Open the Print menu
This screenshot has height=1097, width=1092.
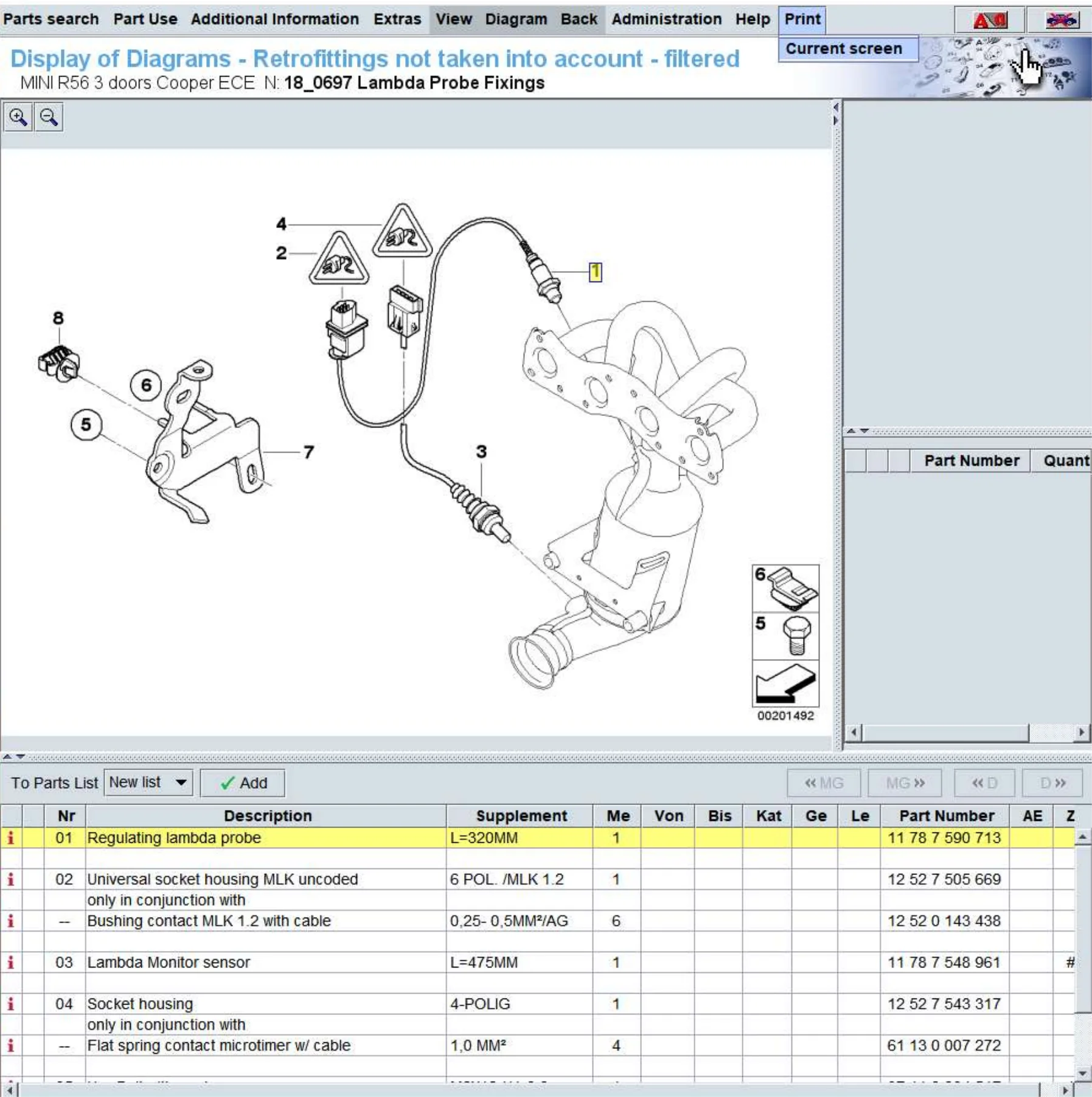(802, 19)
